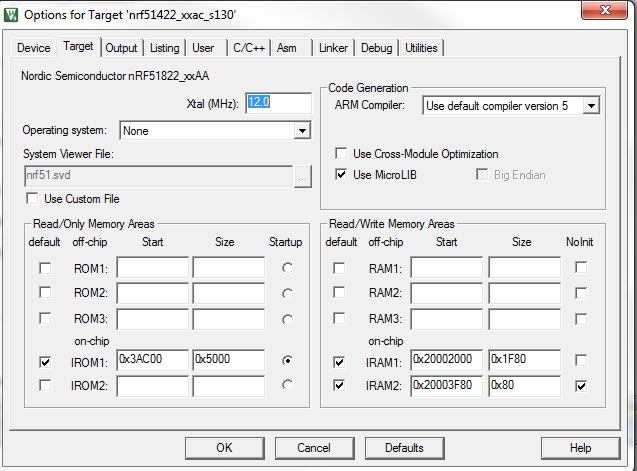This screenshot has height=471, width=637.
Task: Check the RAM3 default checkbox
Action: 339,318
